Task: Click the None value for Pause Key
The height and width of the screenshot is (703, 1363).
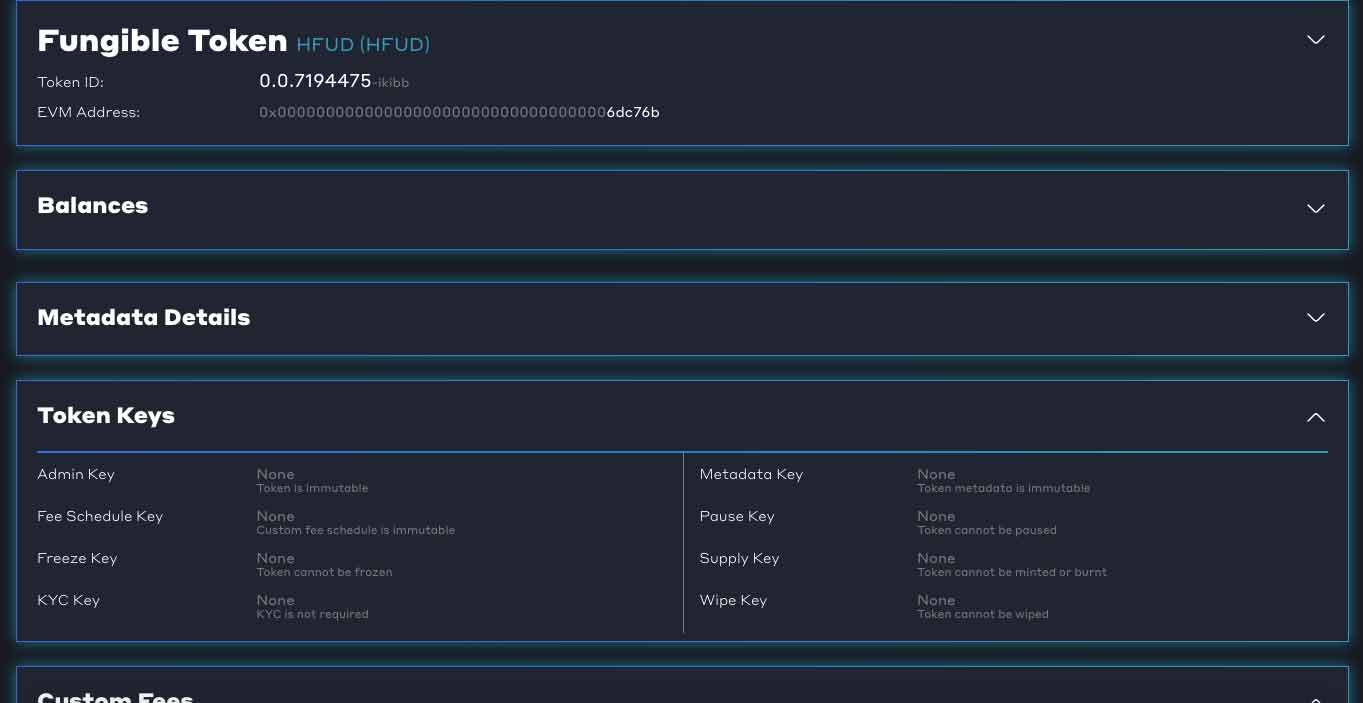Action: pyautogui.click(x=936, y=516)
